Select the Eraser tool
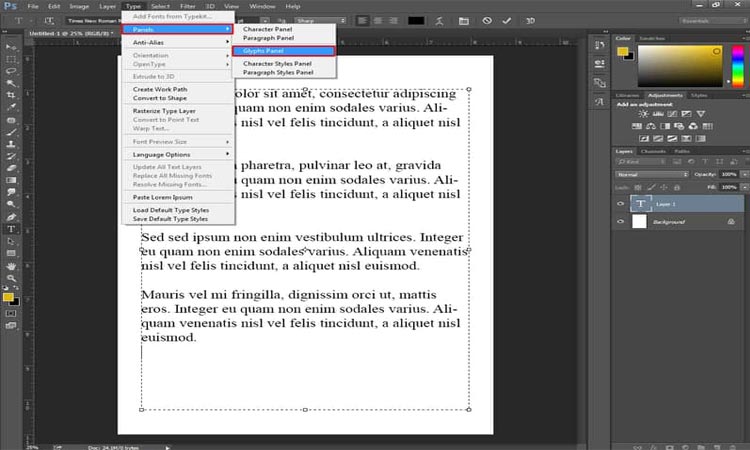This screenshot has height=450, width=750. pyautogui.click(x=11, y=168)
